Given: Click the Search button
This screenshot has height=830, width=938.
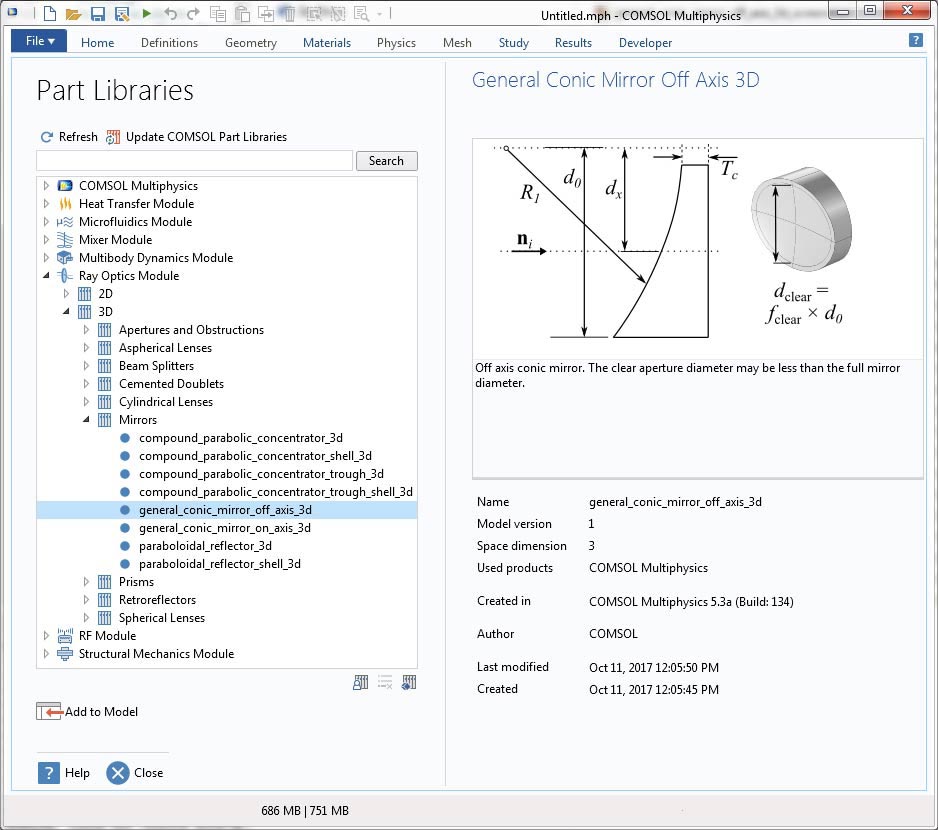Looking at the screenshot, I should 386,161.
